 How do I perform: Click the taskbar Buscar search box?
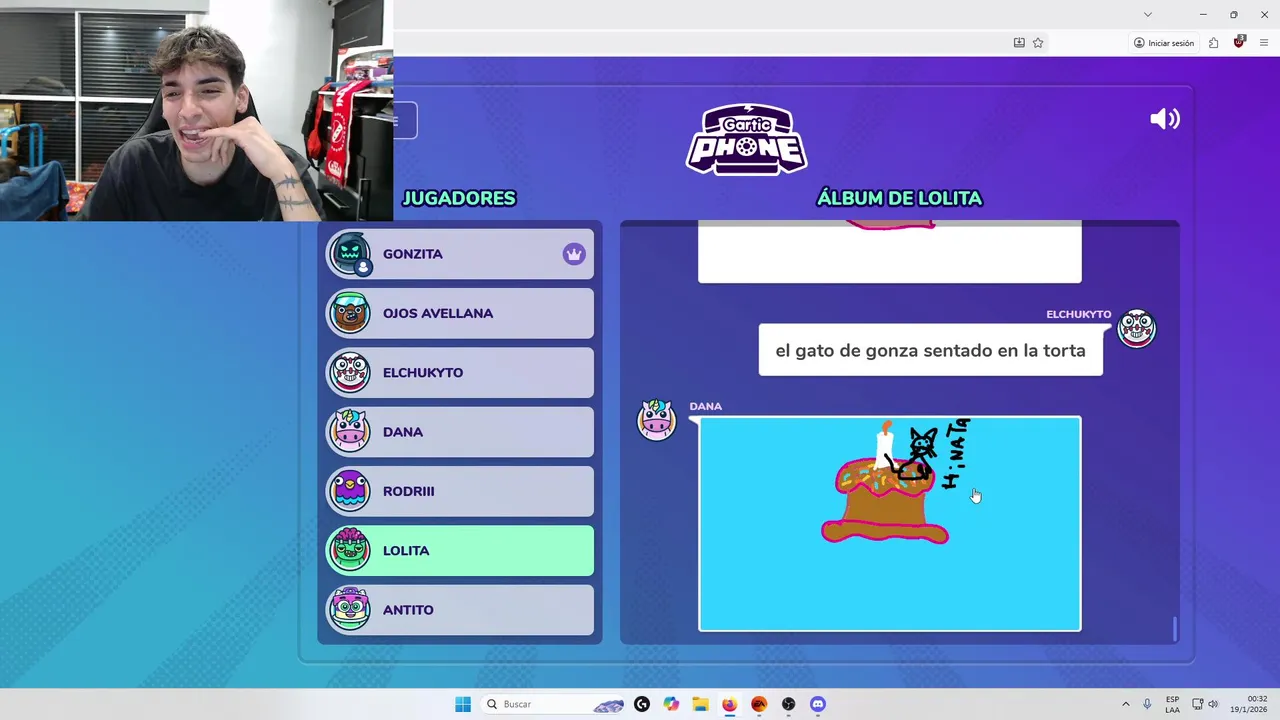(554, 704)
